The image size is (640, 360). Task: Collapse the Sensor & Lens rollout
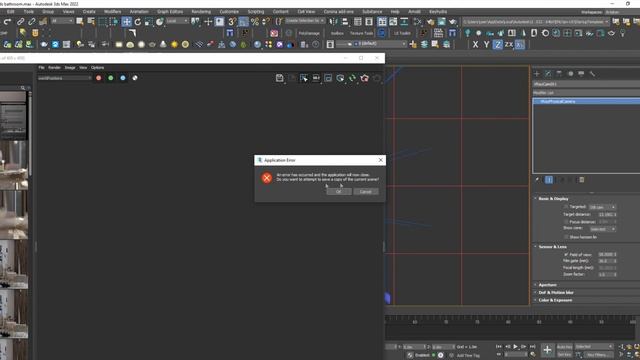pos(552,247)
